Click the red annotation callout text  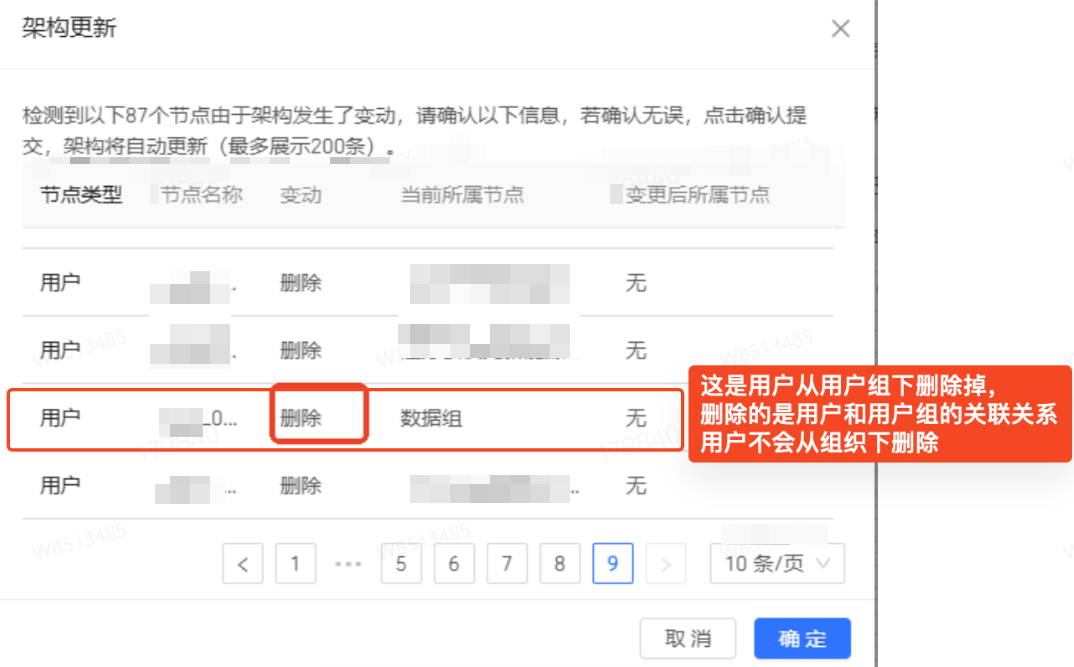(x=878, y=413)
